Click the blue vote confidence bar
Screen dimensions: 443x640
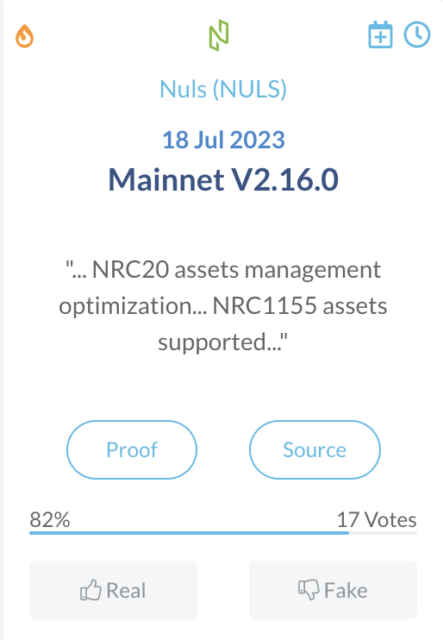pos(189,533)
